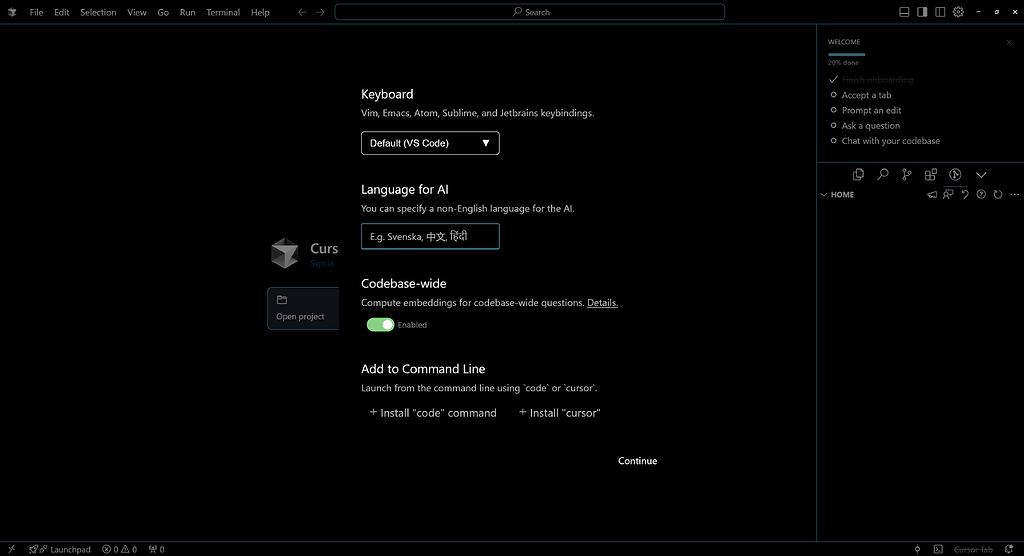Click the onboarding progress bar

click(846, 54)
